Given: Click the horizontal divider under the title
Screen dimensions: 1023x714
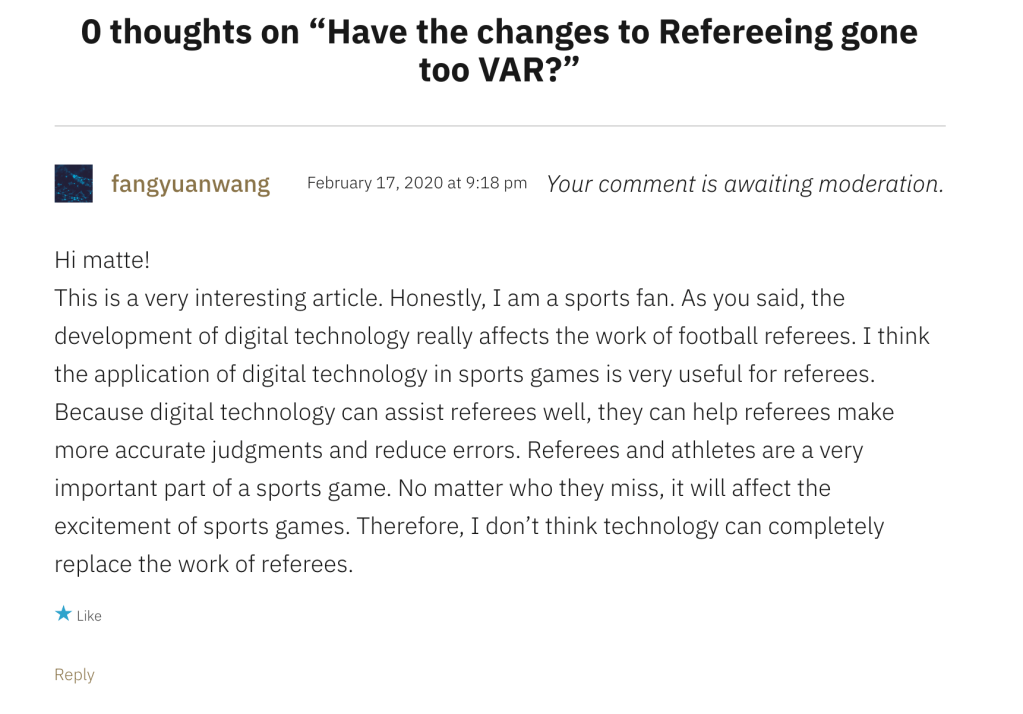Looking at the screenshot, I should [x=499, y=126].
